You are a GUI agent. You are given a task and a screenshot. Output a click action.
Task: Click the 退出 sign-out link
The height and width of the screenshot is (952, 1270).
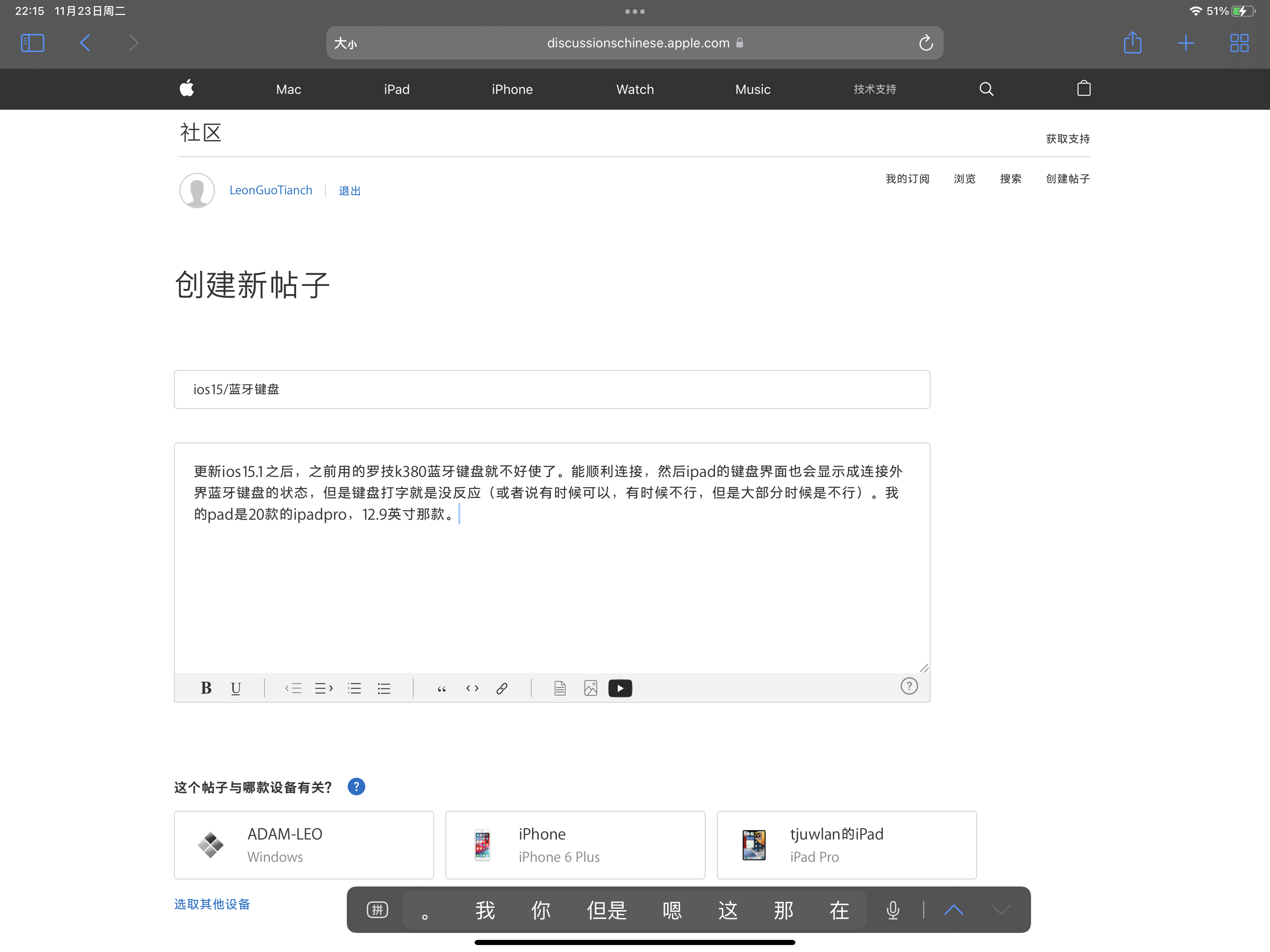pos(349,191)
